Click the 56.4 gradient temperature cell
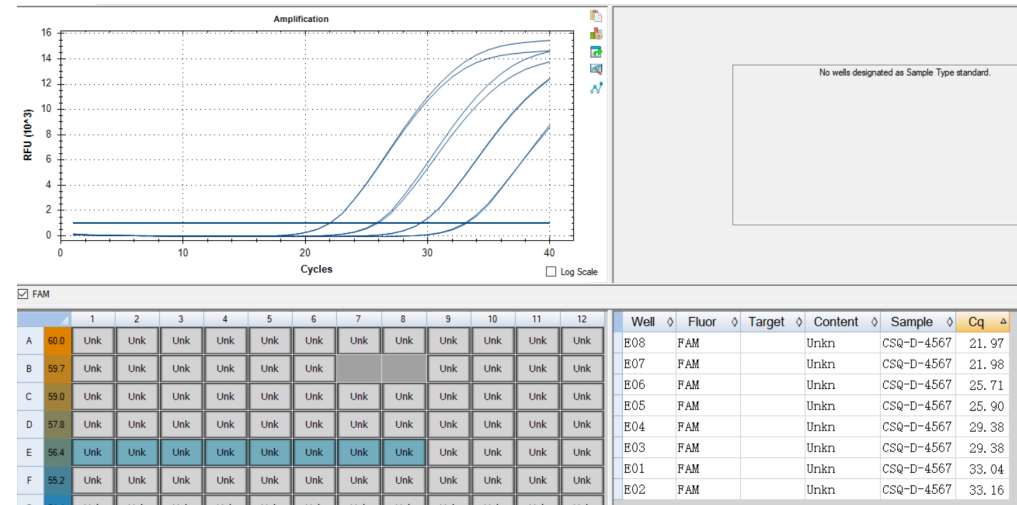Image resolution: width=1017 pixels, height=505 pixels. [x=57, y=452]
